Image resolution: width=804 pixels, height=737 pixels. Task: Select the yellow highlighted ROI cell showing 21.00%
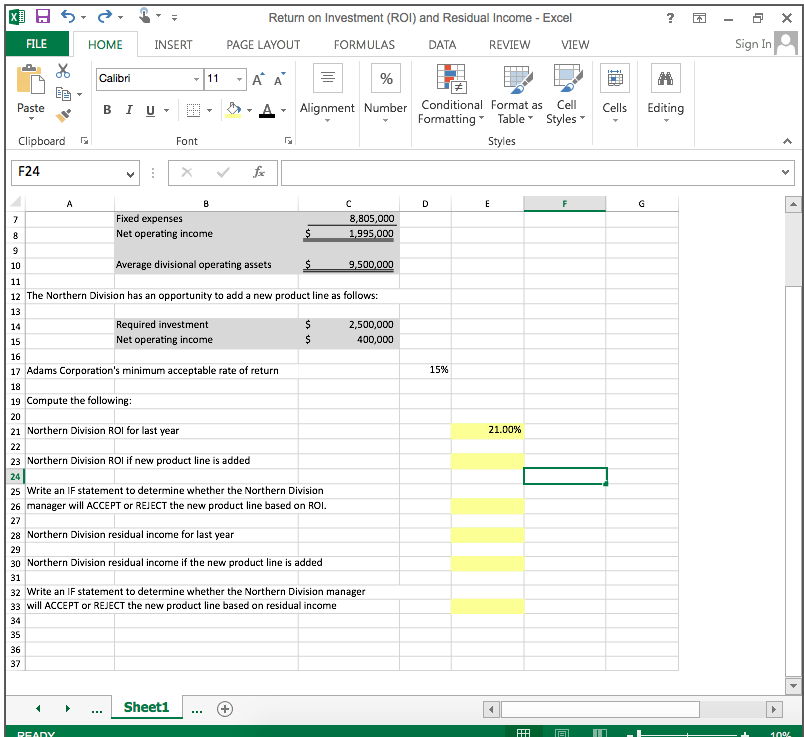click(x=487, y=429)
